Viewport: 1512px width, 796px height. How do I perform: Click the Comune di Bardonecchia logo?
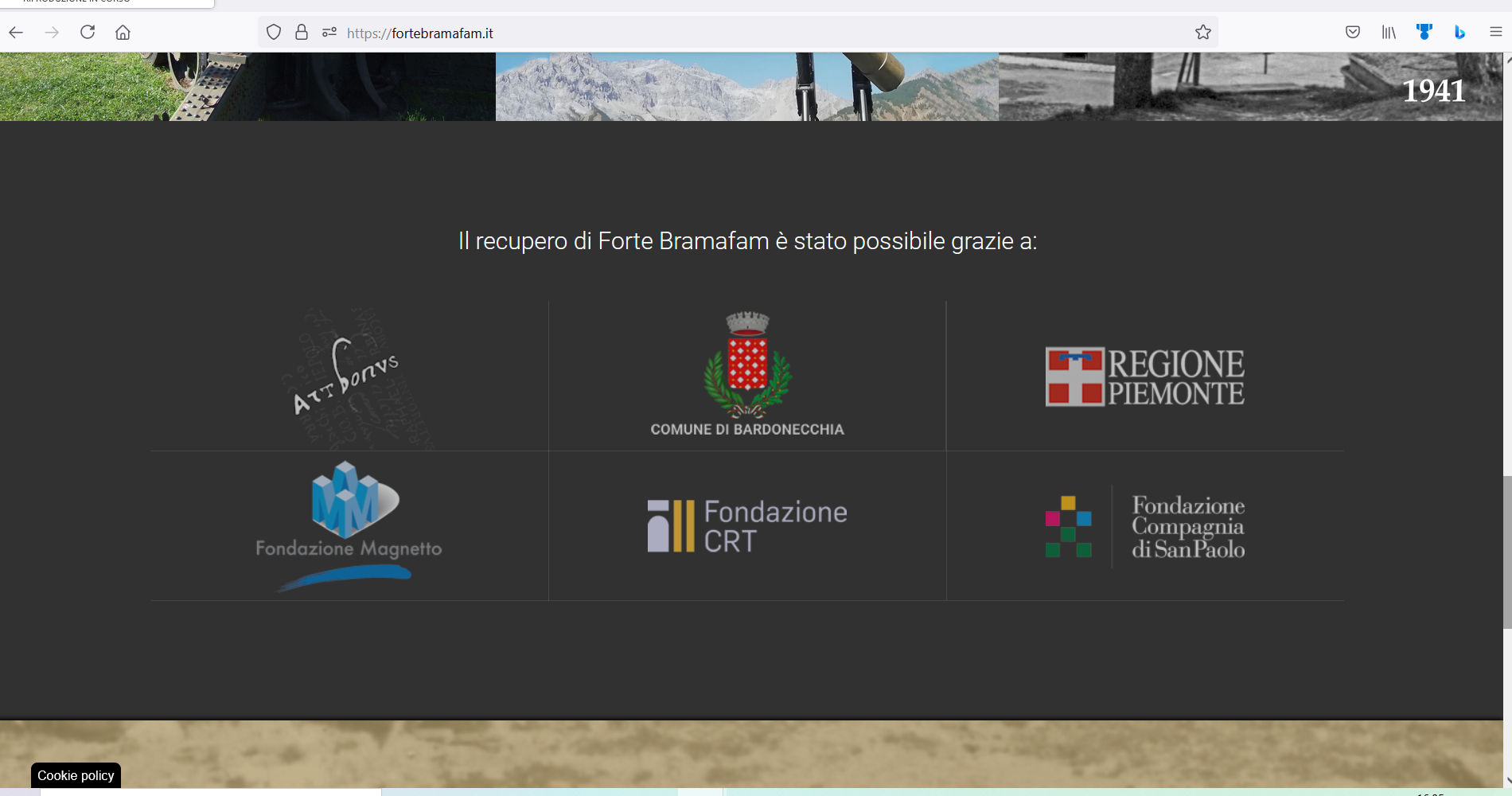(x=747, y=376)
